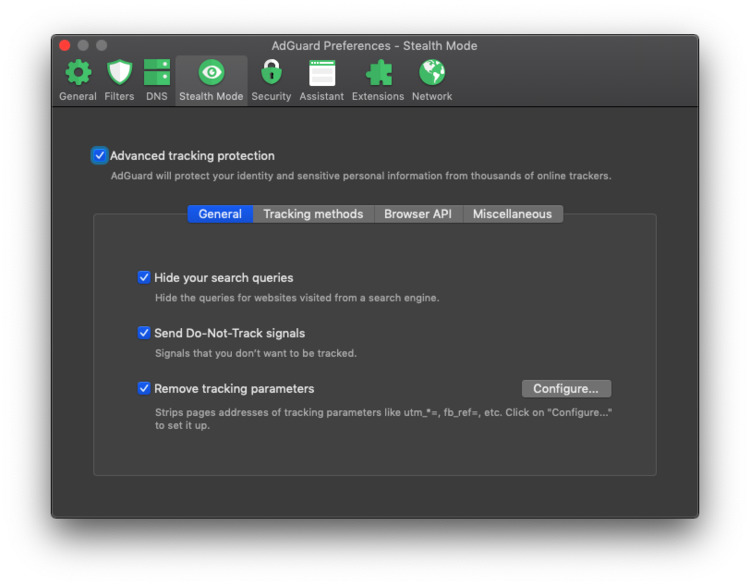Select the General sub-tab
Screen dimensions: 750x586
pyautogui.click(x=220, y=214)
